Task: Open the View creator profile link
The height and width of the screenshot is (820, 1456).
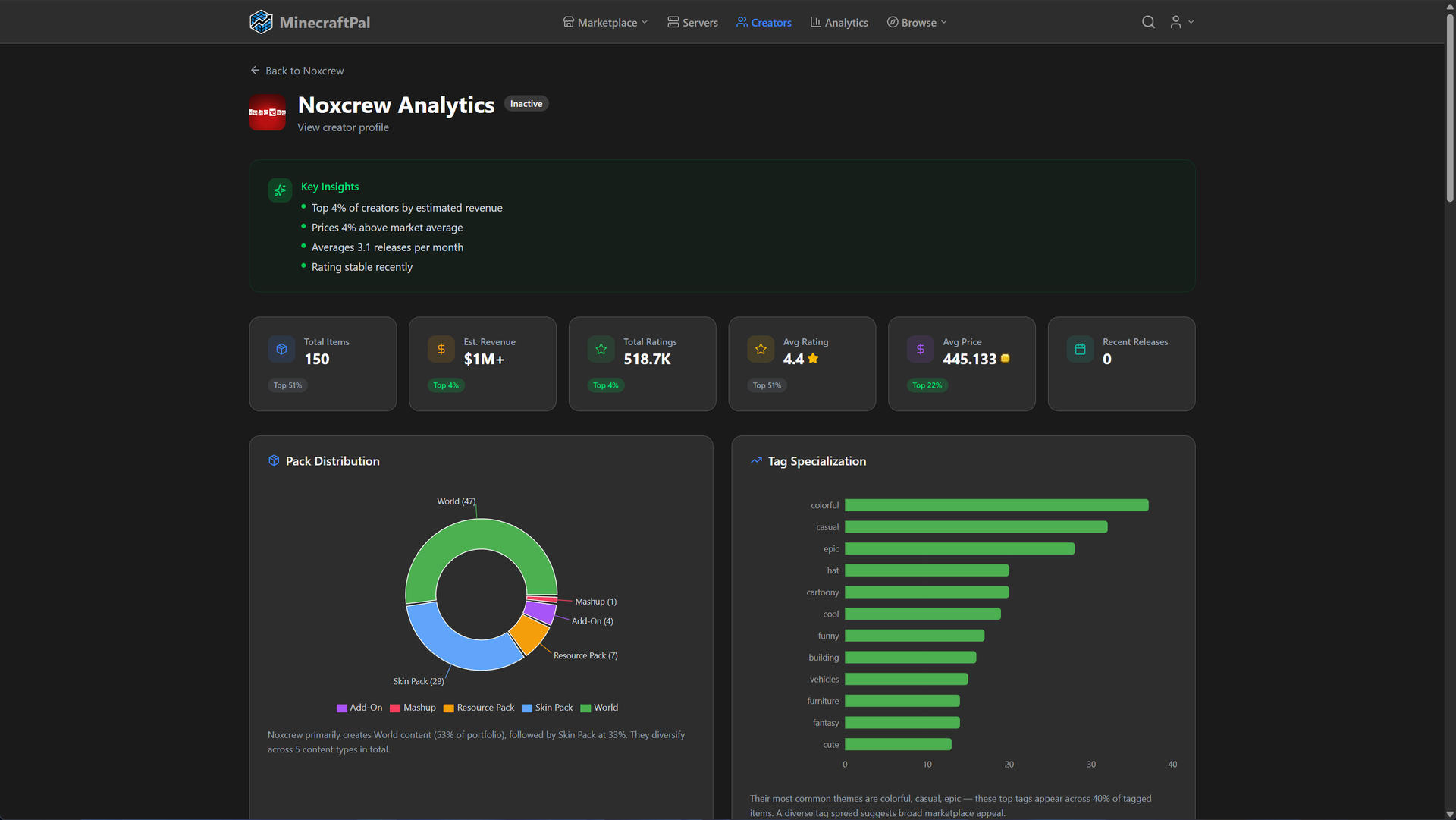Action: click(343, 127)
